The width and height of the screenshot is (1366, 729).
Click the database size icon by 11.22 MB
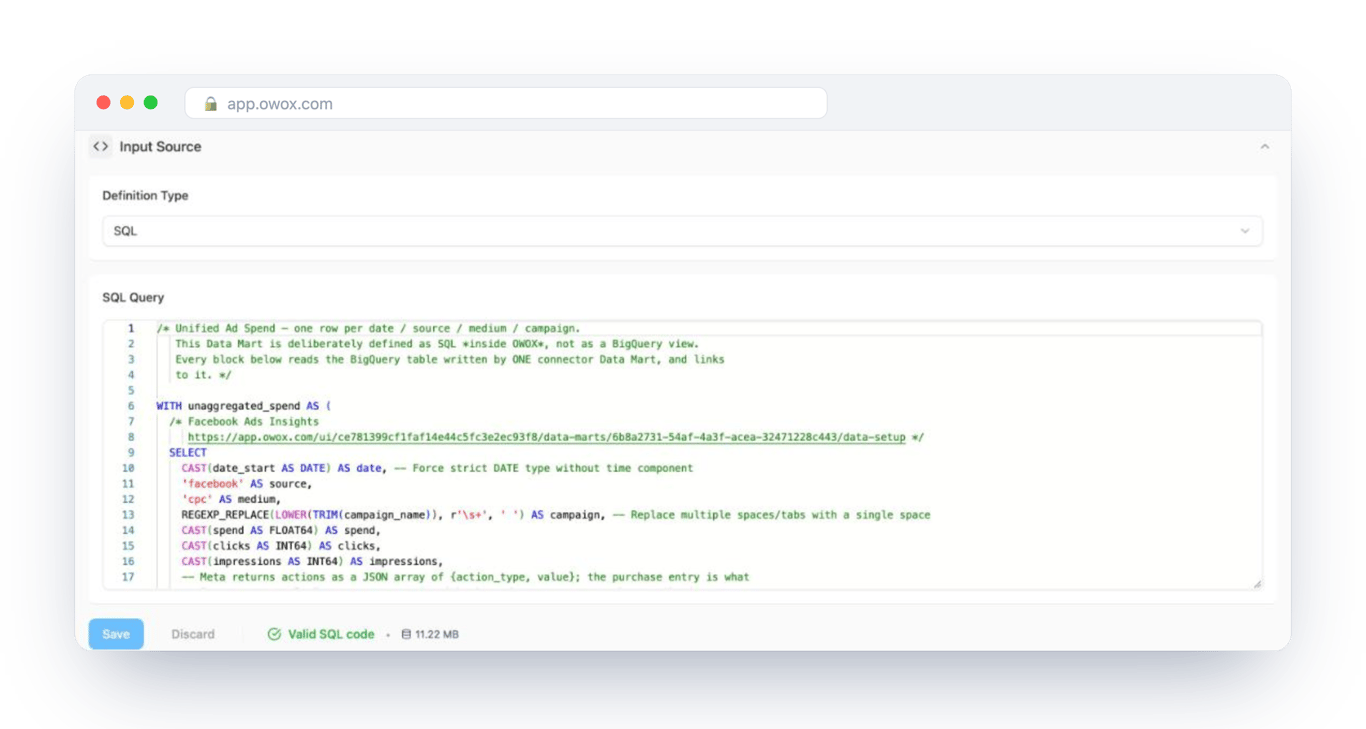406,634
